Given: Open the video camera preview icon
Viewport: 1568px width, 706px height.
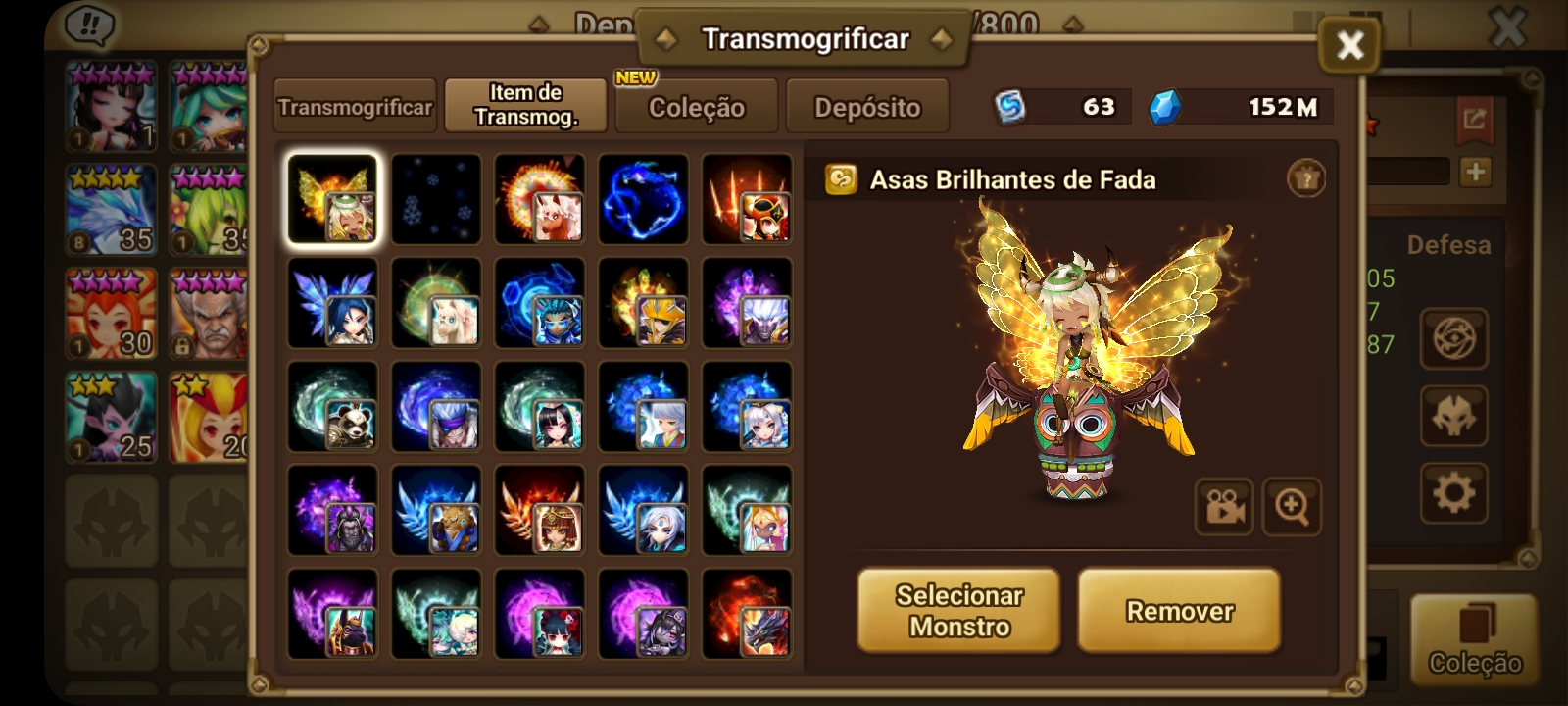Looking at the screenshot, I should pyautogui.click(x=1224, y=507).
